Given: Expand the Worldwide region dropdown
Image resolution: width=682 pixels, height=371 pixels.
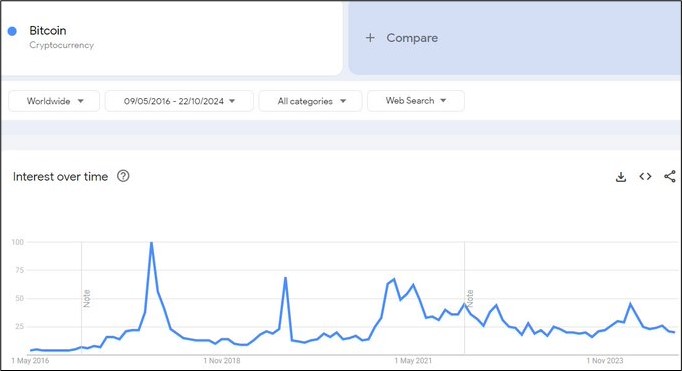Looking at the screenshot, I should coord(54,101).
